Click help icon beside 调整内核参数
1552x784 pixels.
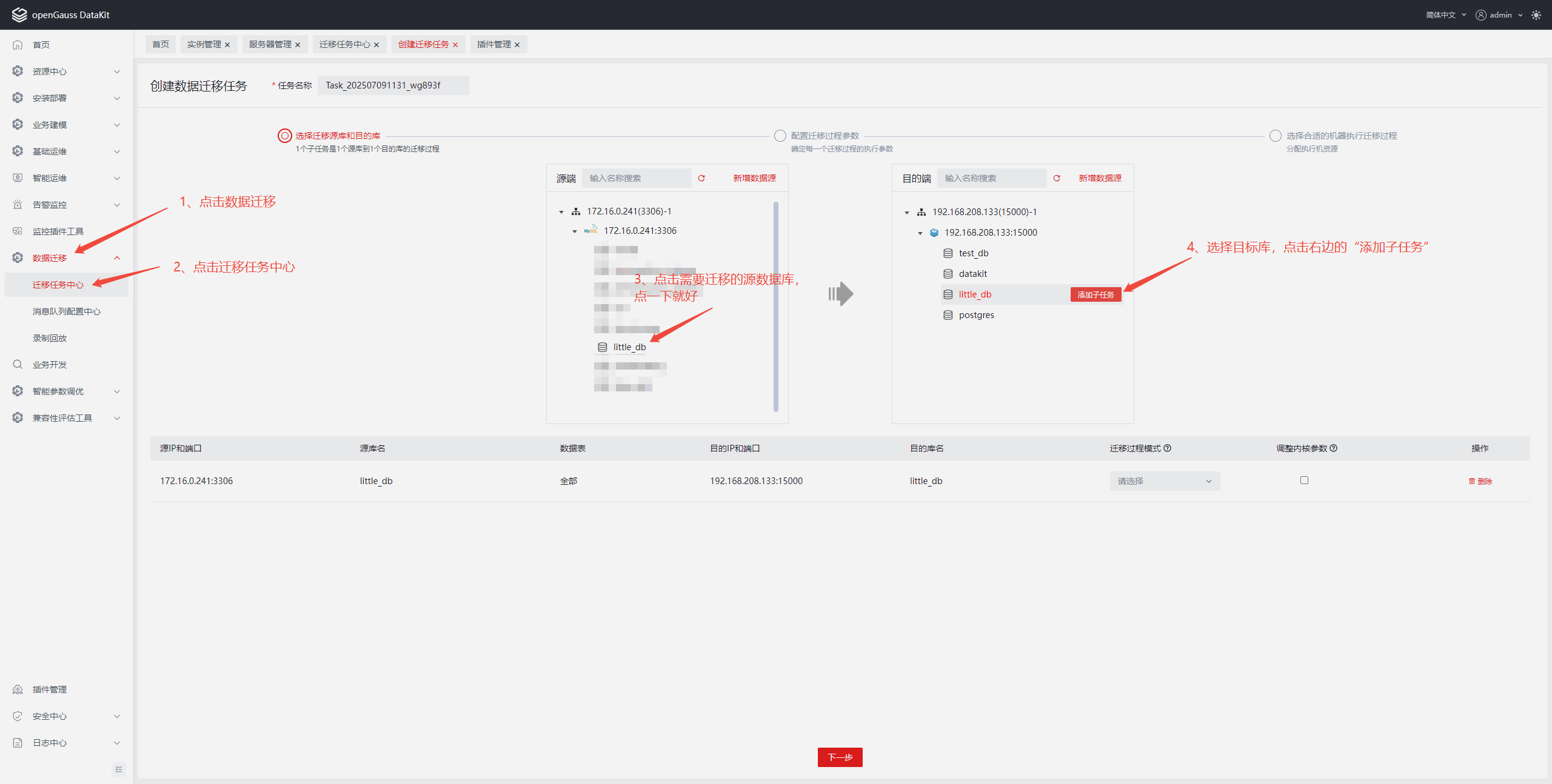(x=1334, y=448)
